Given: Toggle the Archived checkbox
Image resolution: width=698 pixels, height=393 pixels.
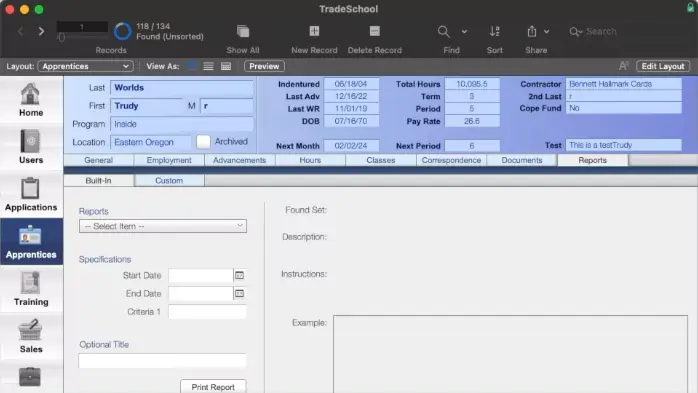Looking at the screenshot, I should [x=203, y=142].
